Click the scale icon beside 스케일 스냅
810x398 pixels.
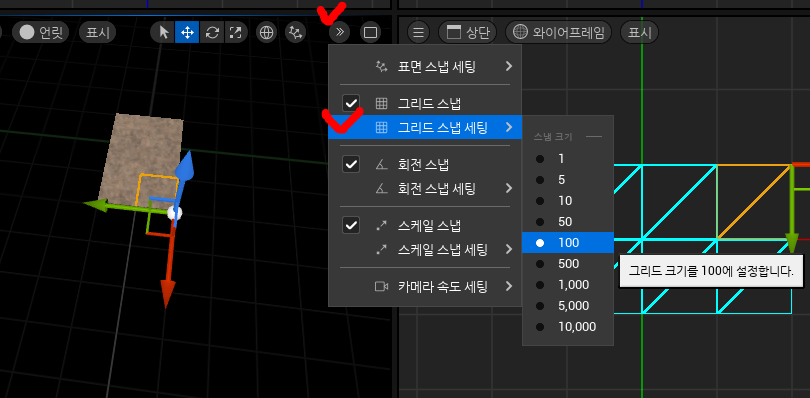pyautogui.click(x=381, y=225)
